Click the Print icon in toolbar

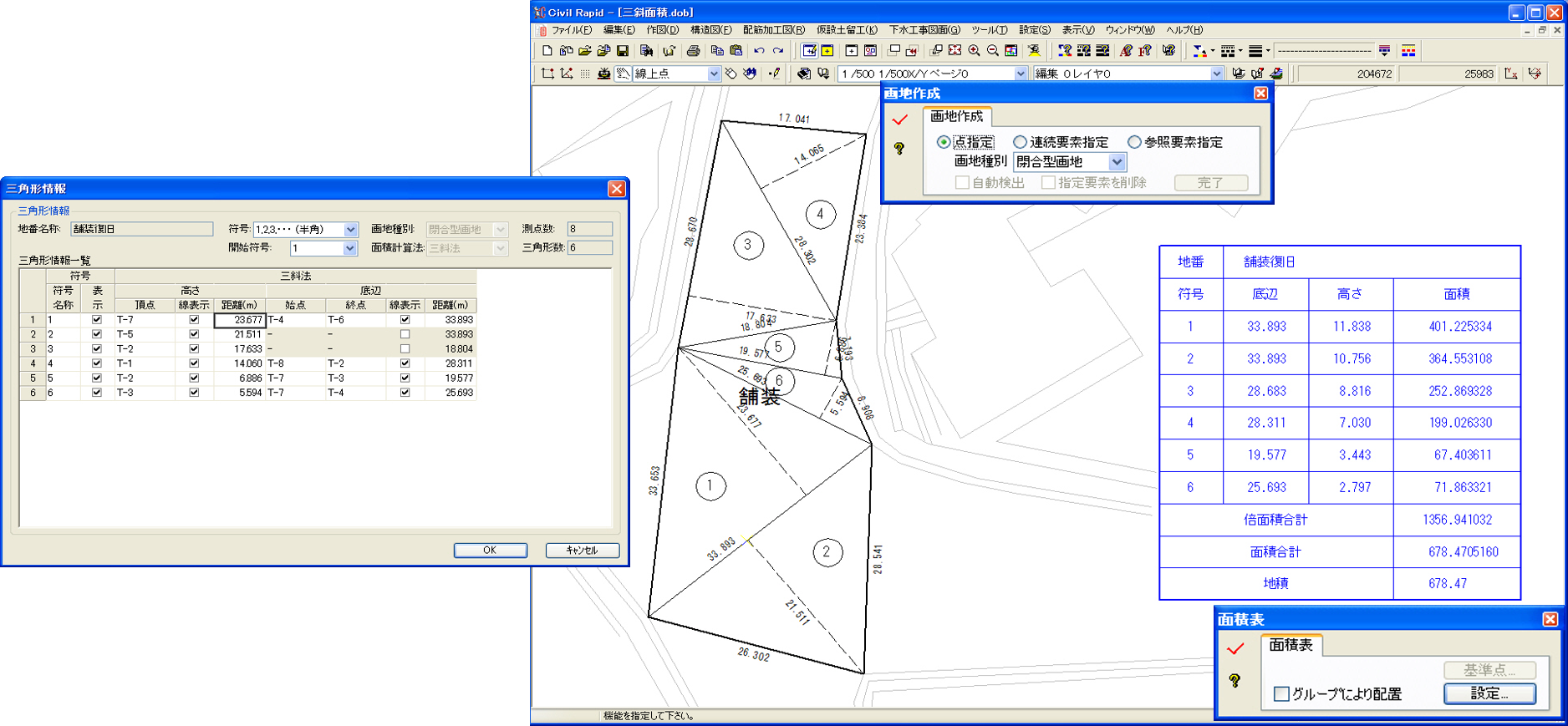click(693, 51)
